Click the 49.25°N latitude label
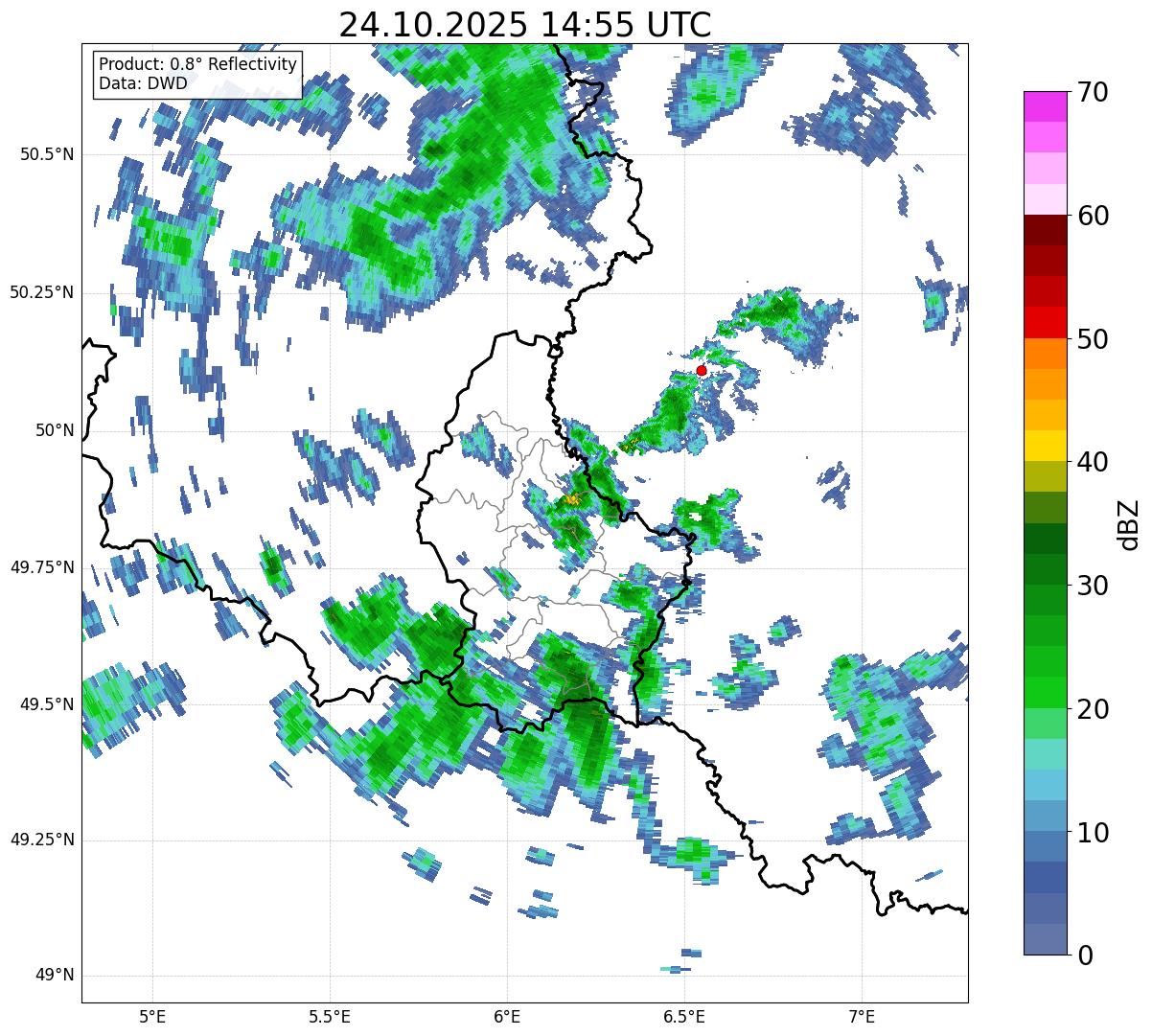 click(x=41, y=840)
